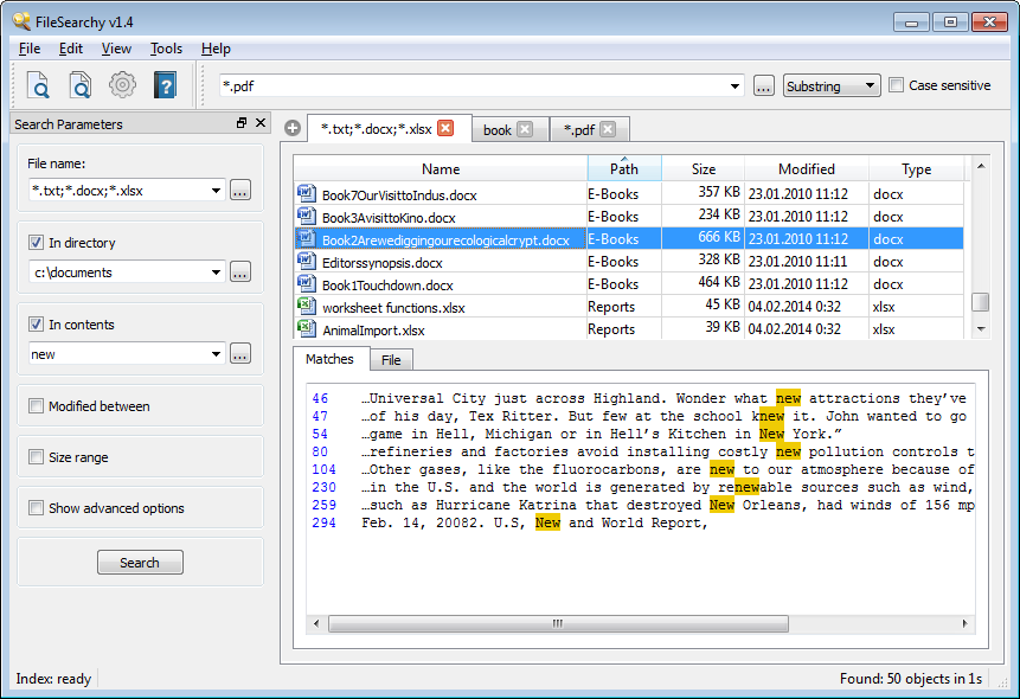Close the book tab
Image resolution: width=1020 pixels, height=699 pixels.
point(525,129)
